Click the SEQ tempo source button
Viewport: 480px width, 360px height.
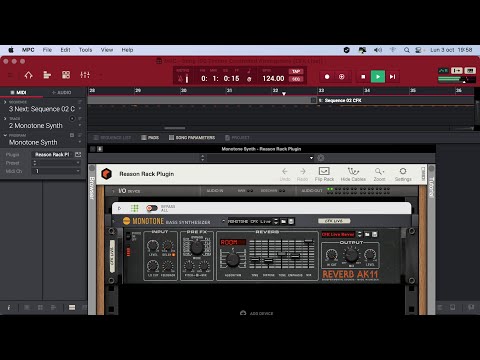coord(296,79)
